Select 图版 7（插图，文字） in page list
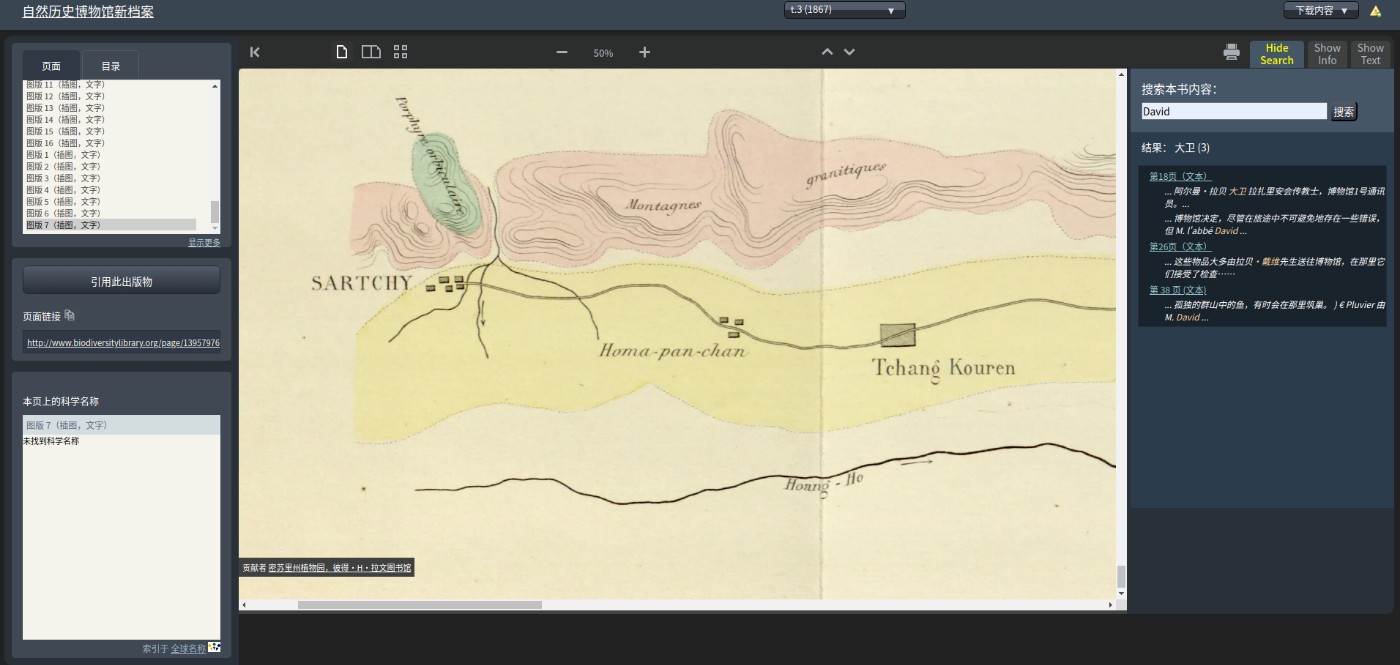Screen dimensions: 1400x665 [x=110, y=225]
